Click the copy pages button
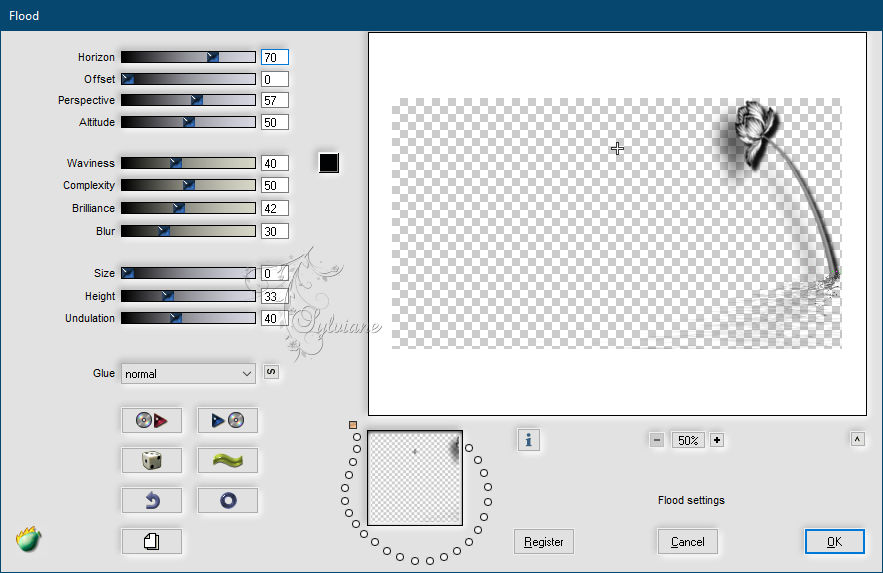883x573 pixels. [x=151, y=541]
